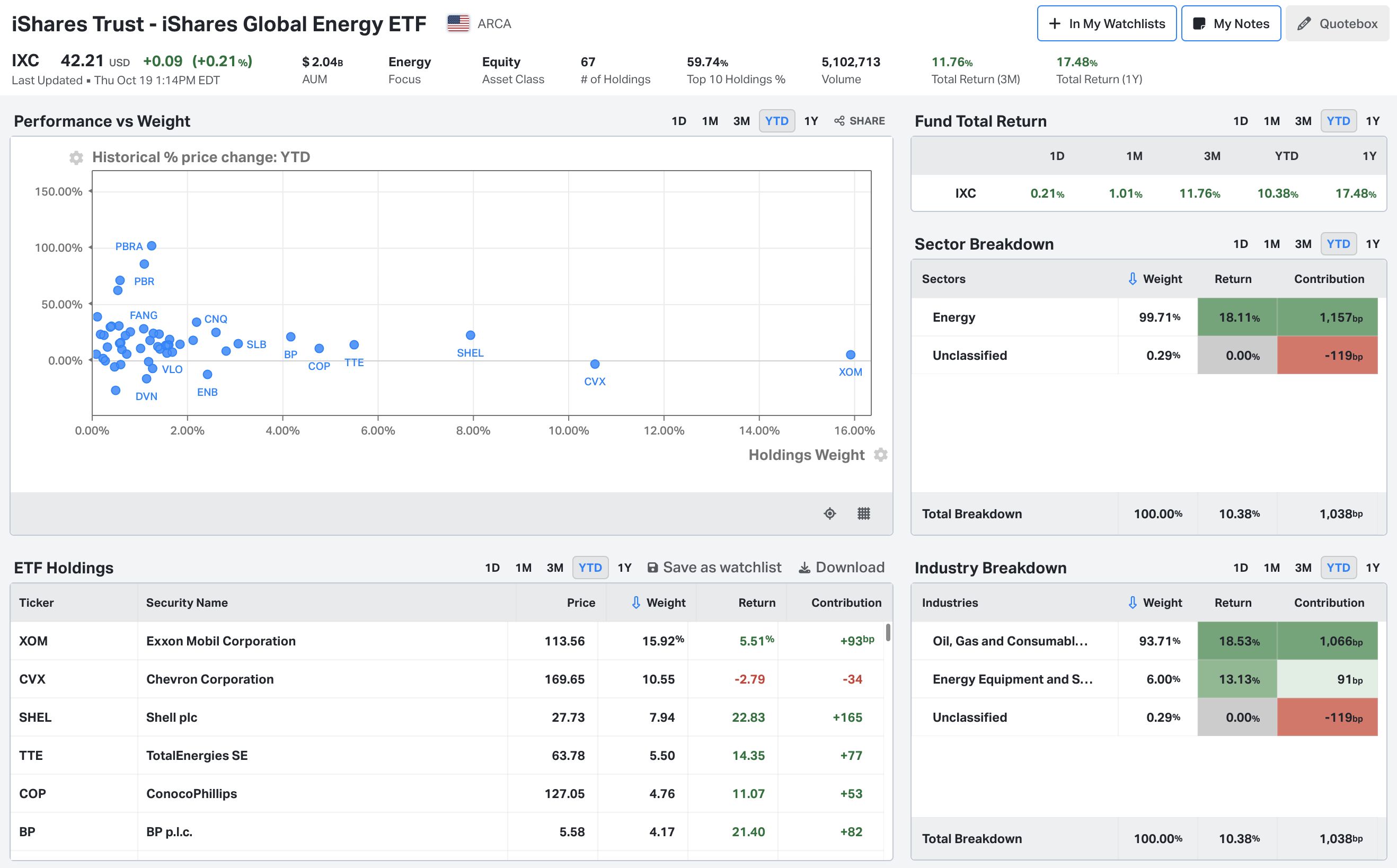
Task: Save ETF holdings as watchlist
Action: (714, 567)
